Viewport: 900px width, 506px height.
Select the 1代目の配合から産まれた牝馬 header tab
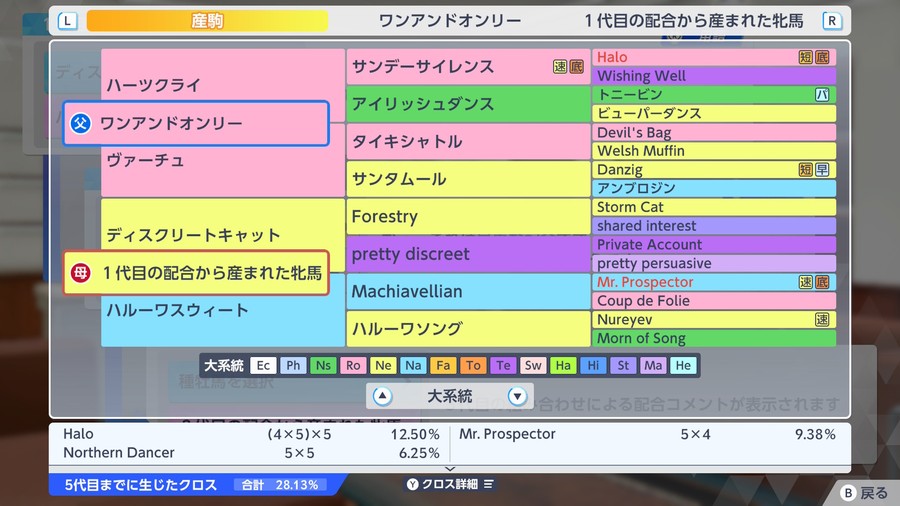(x=694, y=21)
